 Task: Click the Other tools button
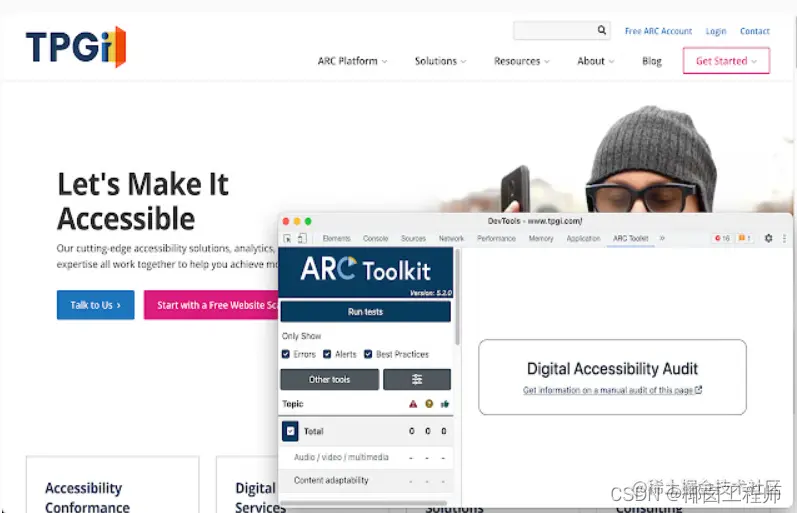329,379
